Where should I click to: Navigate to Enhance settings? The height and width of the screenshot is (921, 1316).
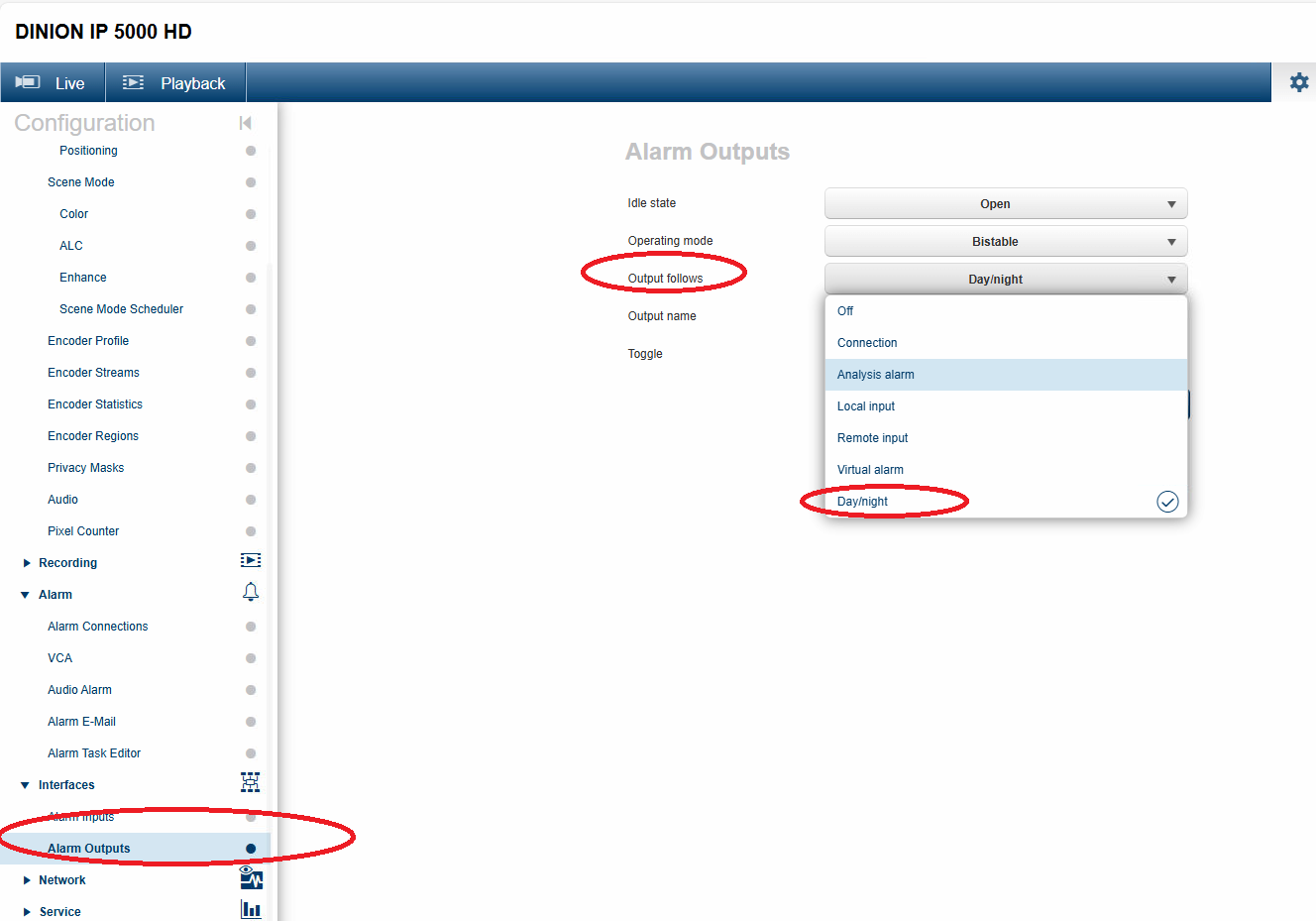[83, 278]
